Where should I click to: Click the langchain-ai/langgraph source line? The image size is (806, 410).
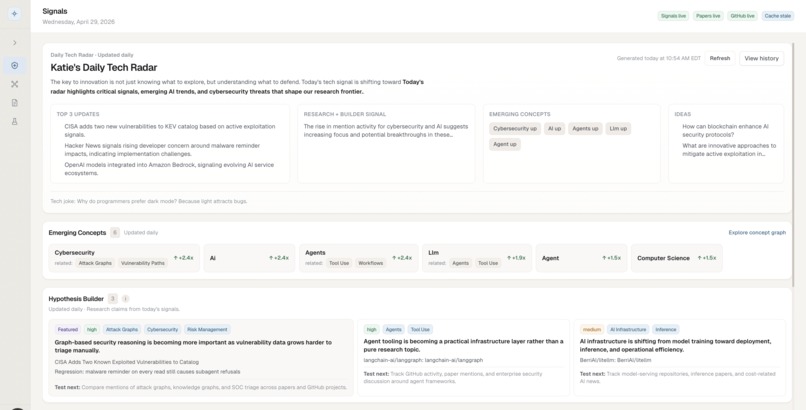pos(423,360)
